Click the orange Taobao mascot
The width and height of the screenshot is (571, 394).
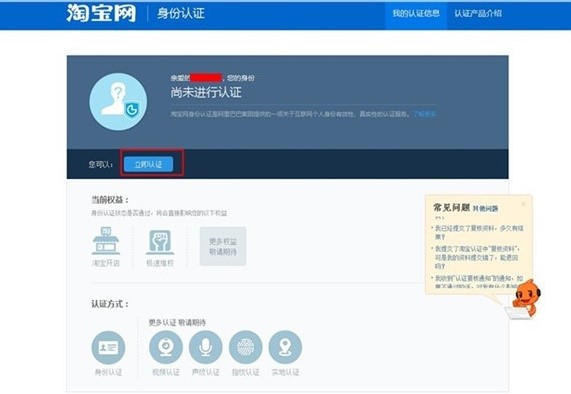click(526, 298)
